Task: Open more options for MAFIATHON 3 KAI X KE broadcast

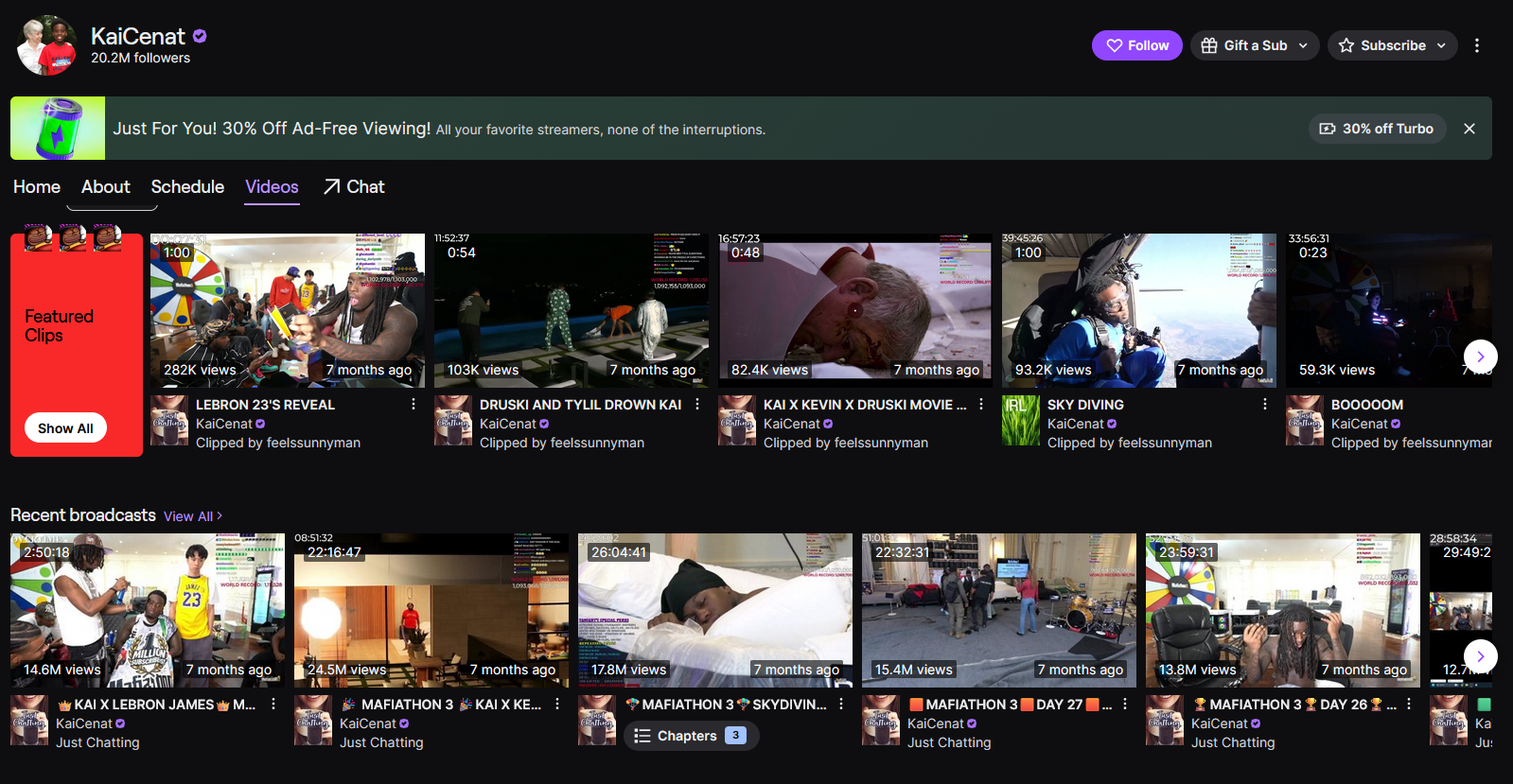Action: pyautogui.click(x=557, y=704)
